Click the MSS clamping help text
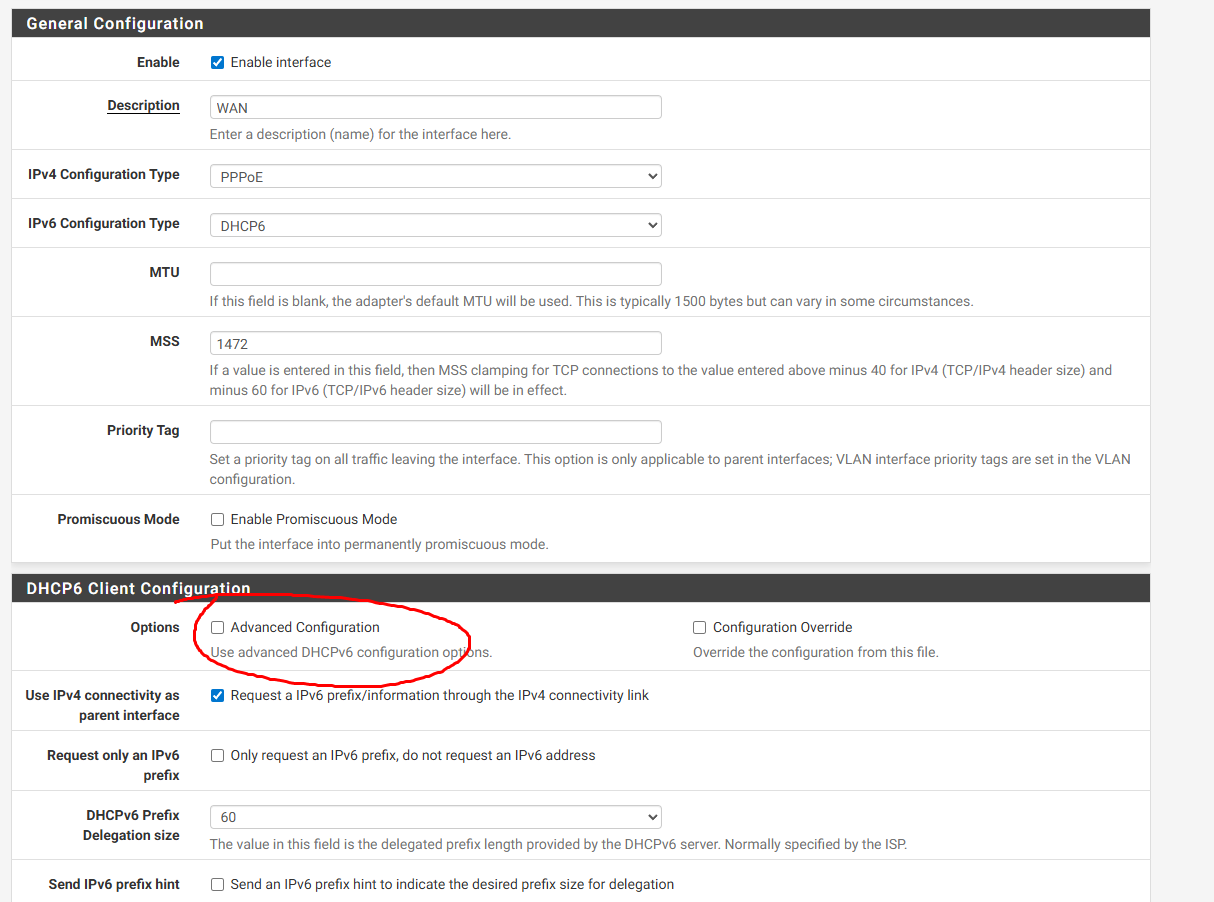1214x902 pixels. coord(661,380)
